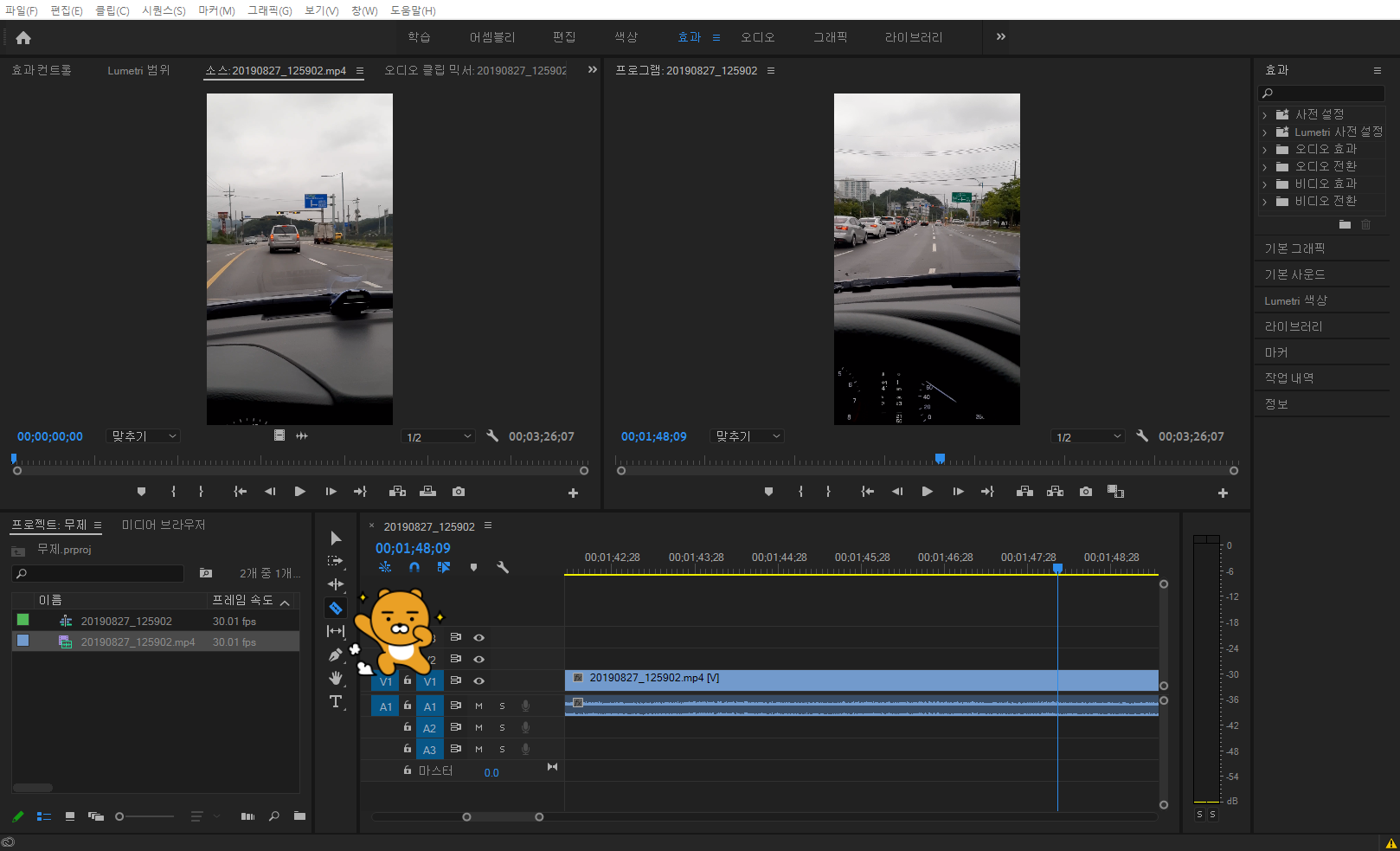Export frame from the Program monitor
The image size is (1400, 851).
point(1085,492)
